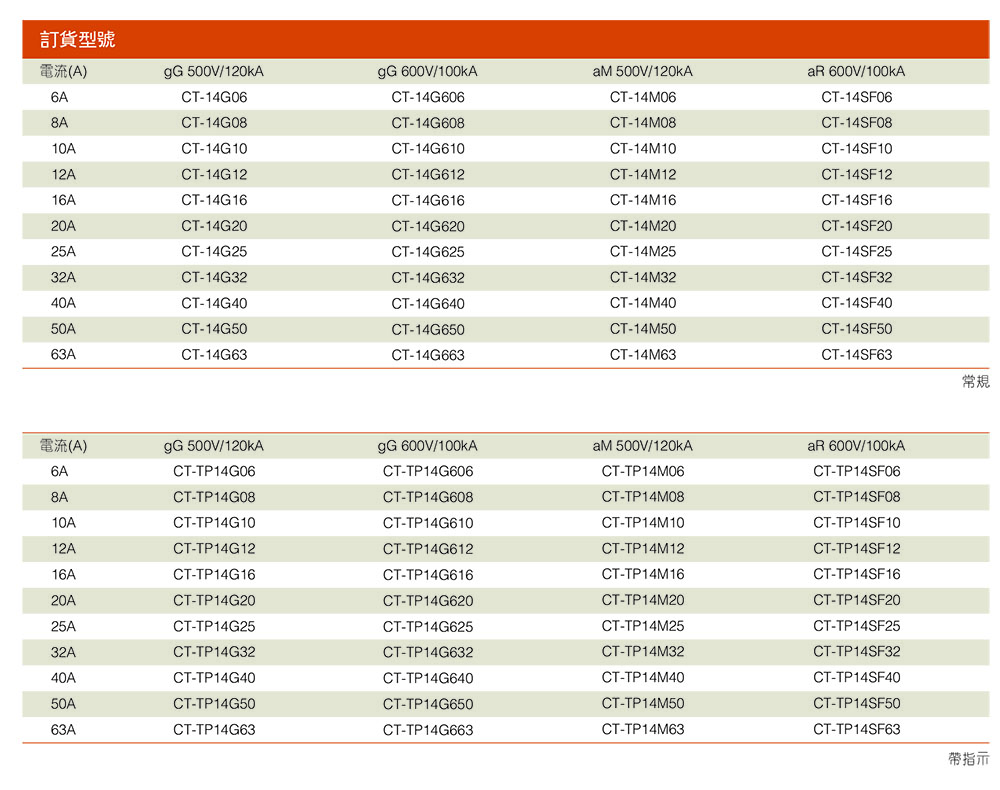This screenshot has height=790, width=1000.
Task: Click the CT-14G612 cell
Action: (428, 175)
